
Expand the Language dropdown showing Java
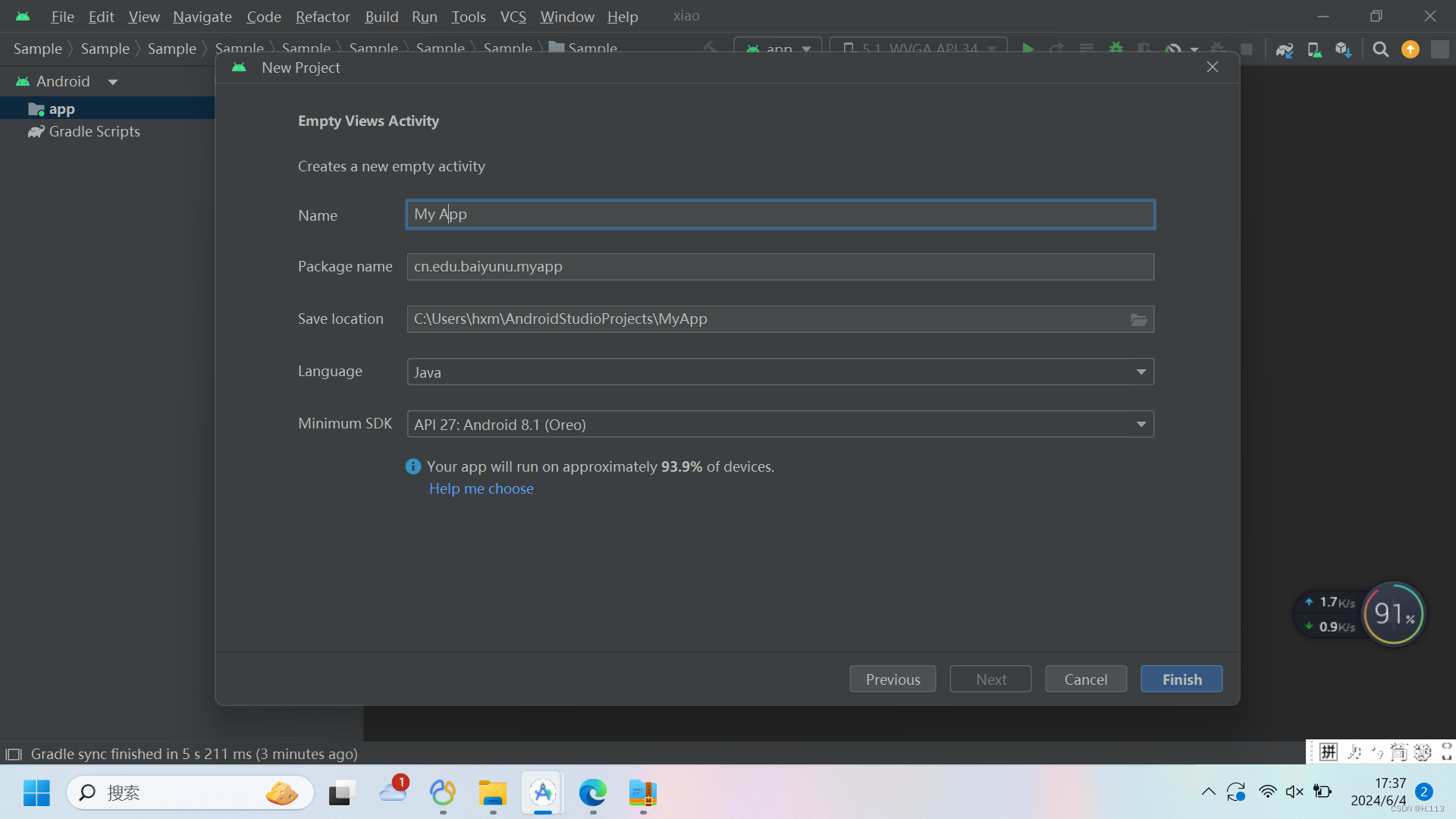click(x=1141, y=372)
